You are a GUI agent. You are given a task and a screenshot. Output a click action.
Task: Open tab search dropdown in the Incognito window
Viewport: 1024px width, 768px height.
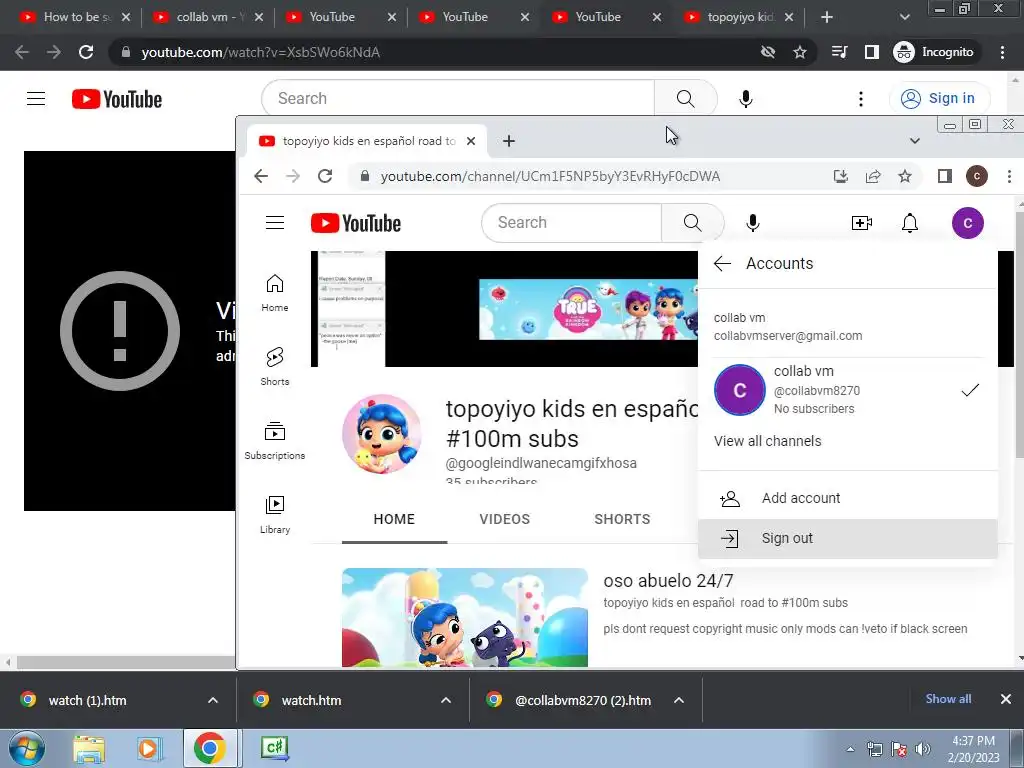click(904, 17)
